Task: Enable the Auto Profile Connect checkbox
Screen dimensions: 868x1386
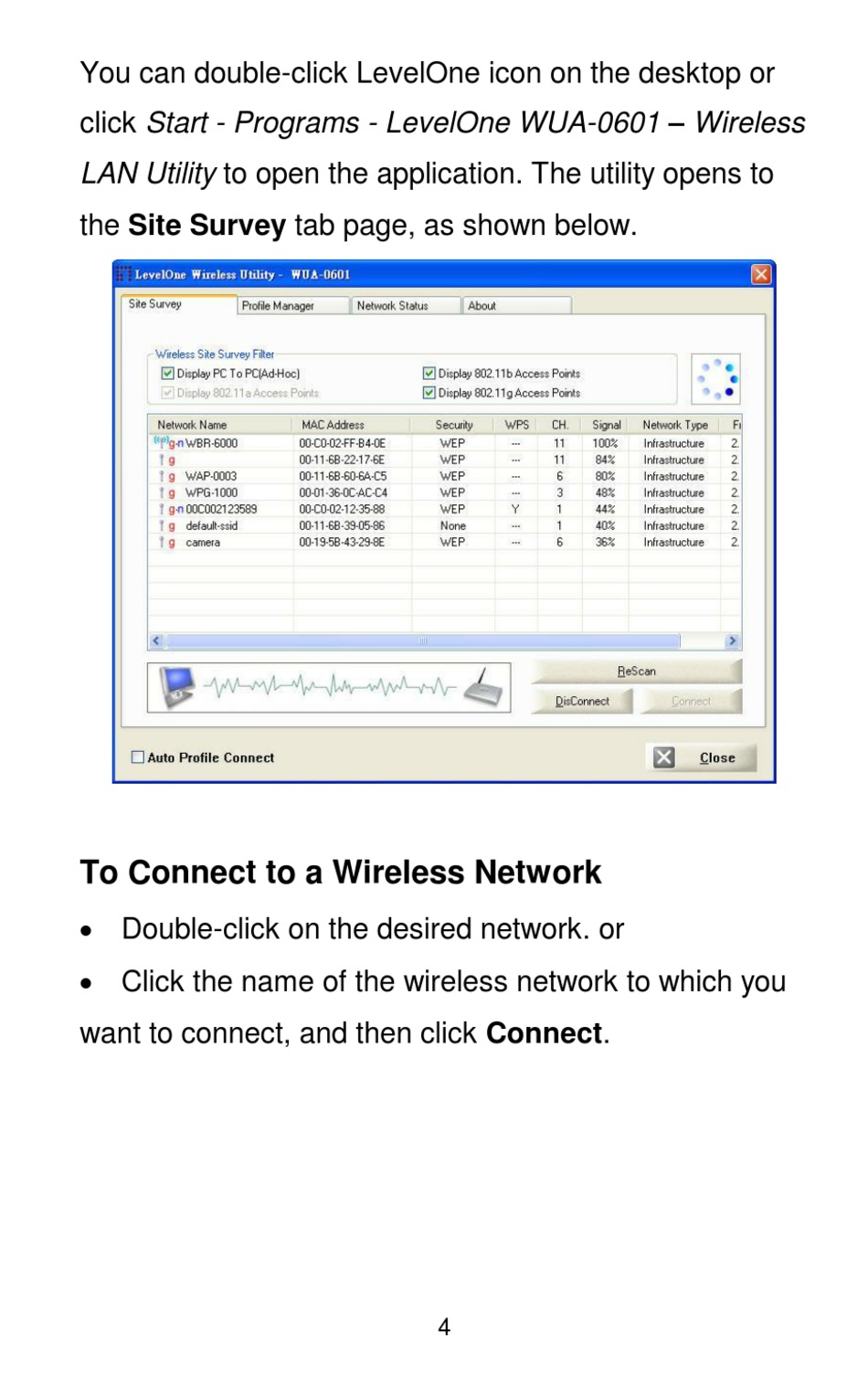Action: (138, 757)
